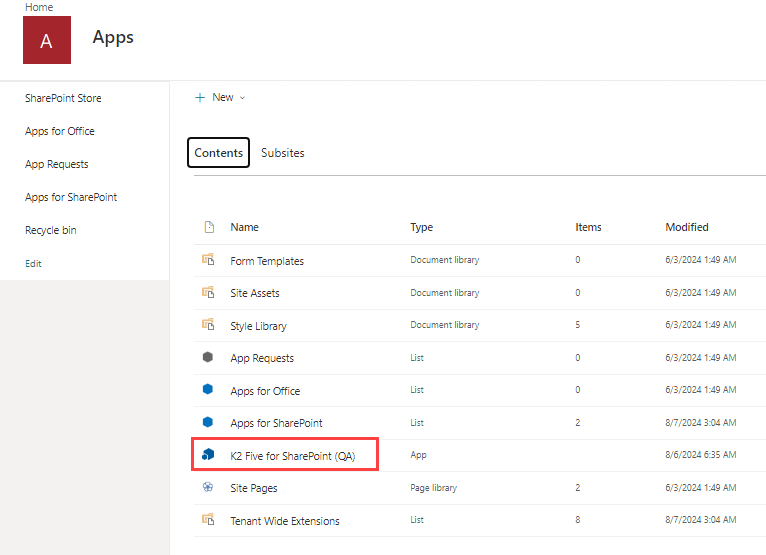Image resolution: width=766 pixels, height=555 pixels.
Task: Open SharePoint Store from the sidebar
Action: (x=63, y=98)
